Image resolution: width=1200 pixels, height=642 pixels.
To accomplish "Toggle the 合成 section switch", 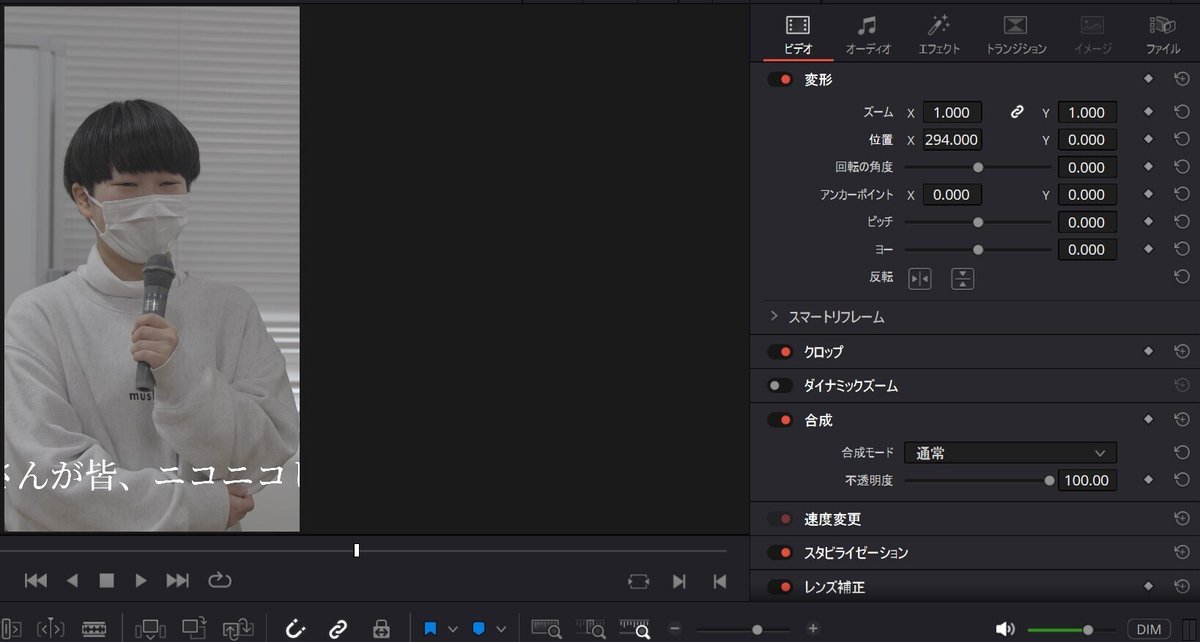I will coord(780,420).
